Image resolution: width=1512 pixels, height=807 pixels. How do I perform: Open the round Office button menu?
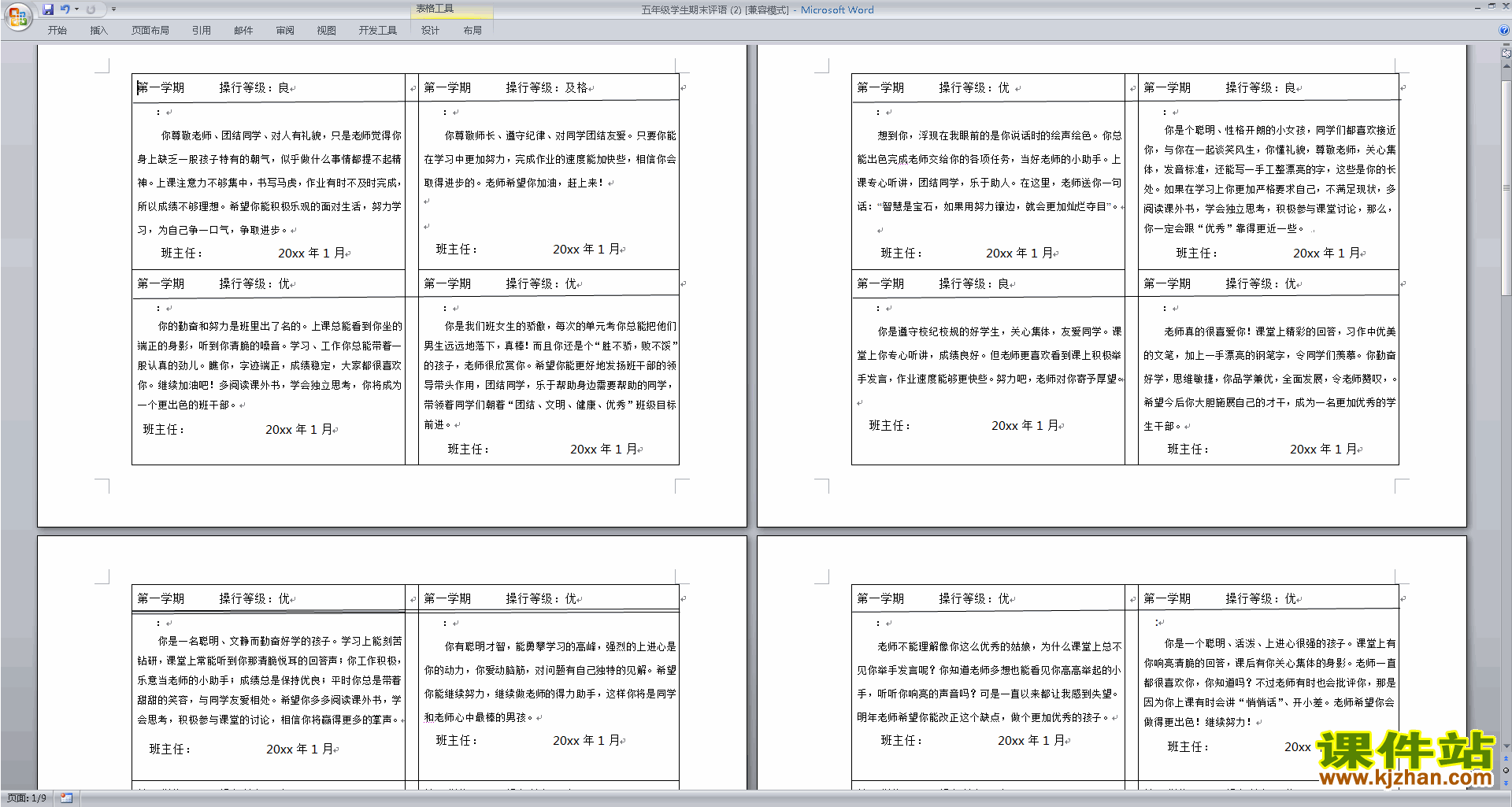click(x=17, y=16)
